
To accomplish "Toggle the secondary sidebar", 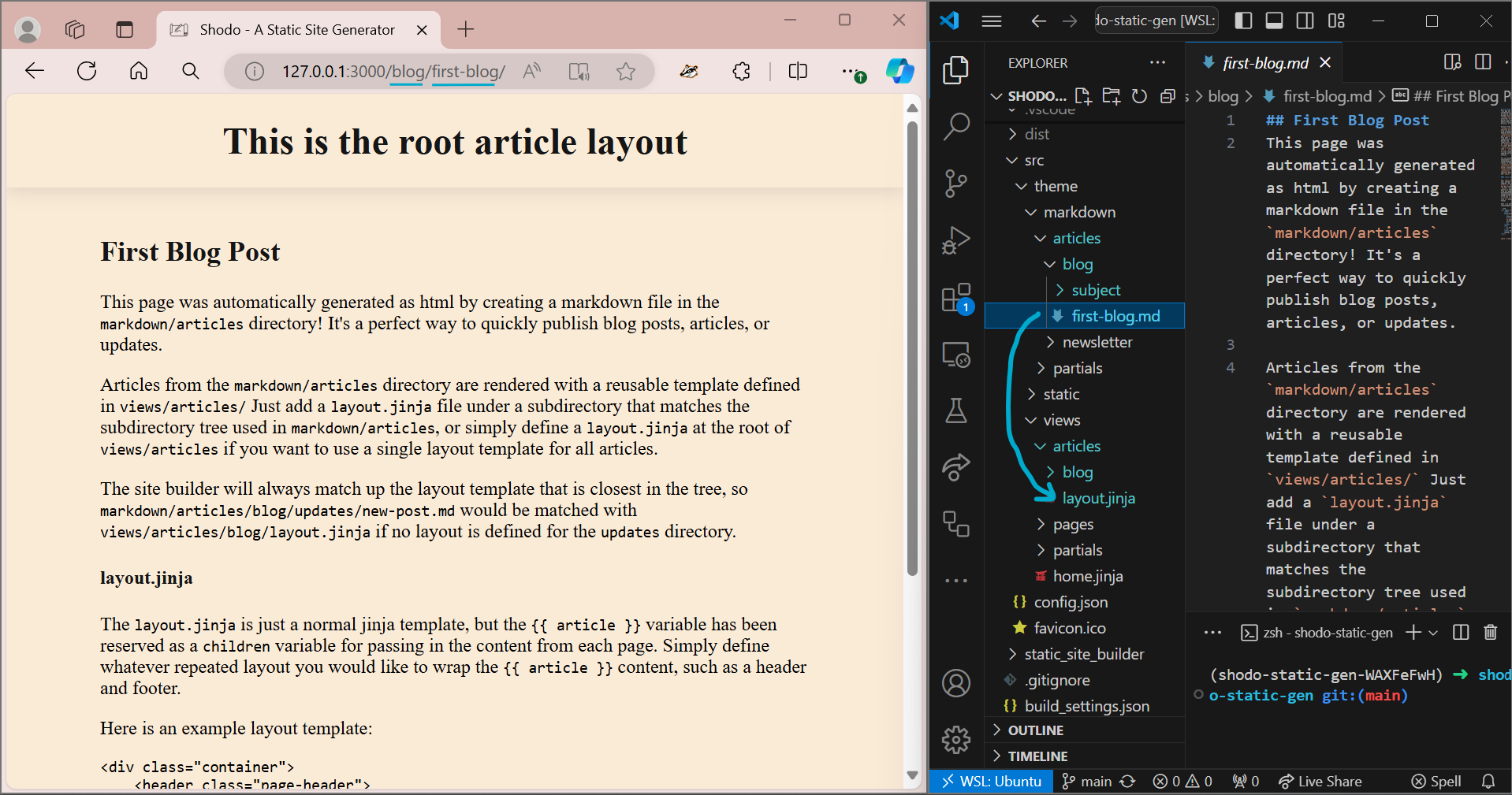I will [1305, 20].
